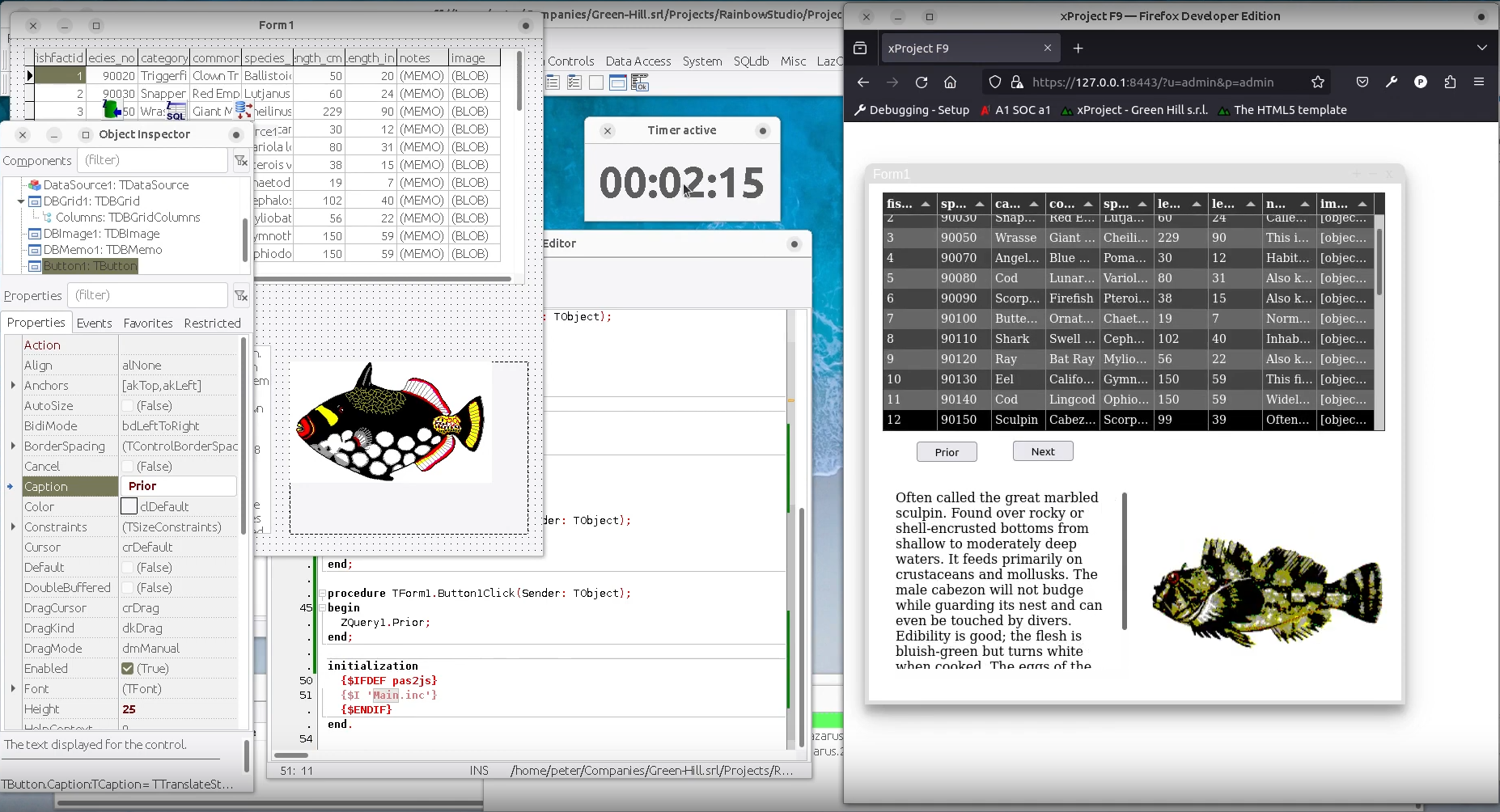Clear the Components filter with funnel icon

click(240, 161)
